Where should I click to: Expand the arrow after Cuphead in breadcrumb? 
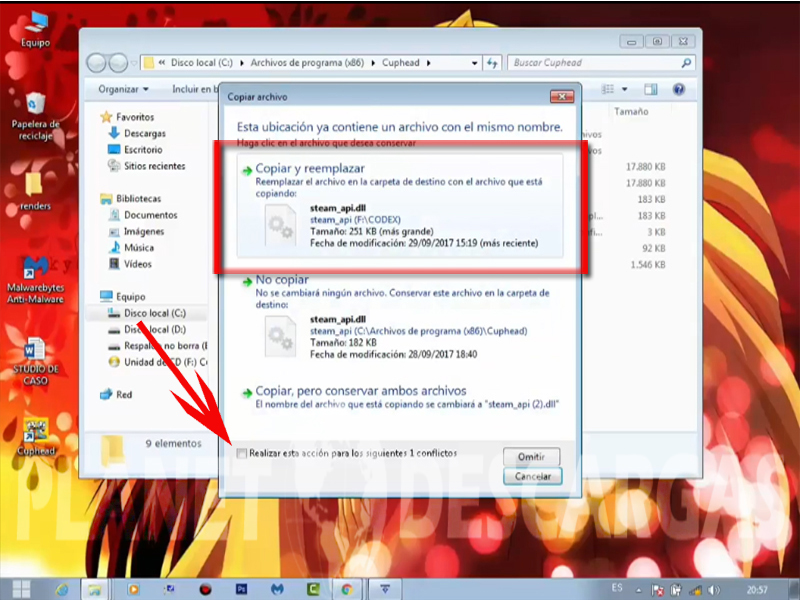pyautogui.click(x=429, y=63)
